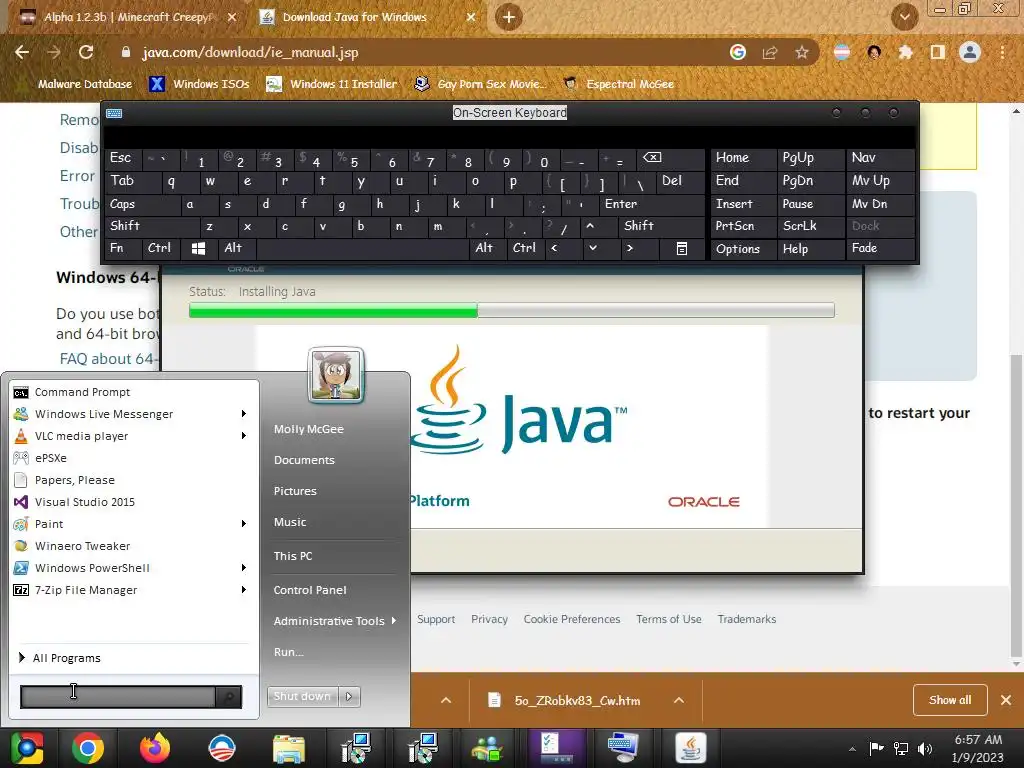The height and width of the screenshot is (768, 1024).
Task: Click the Shut down button
Action: pos(303,697)
